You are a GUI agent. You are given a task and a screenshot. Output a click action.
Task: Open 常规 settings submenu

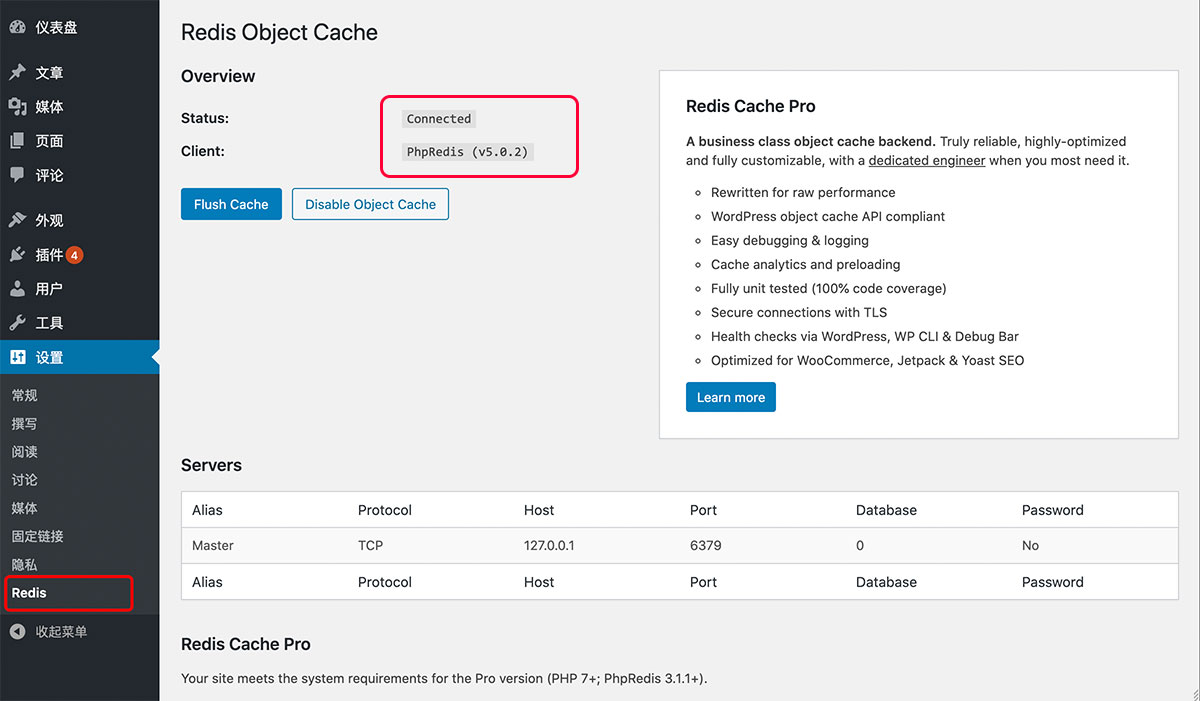(25, 396)
